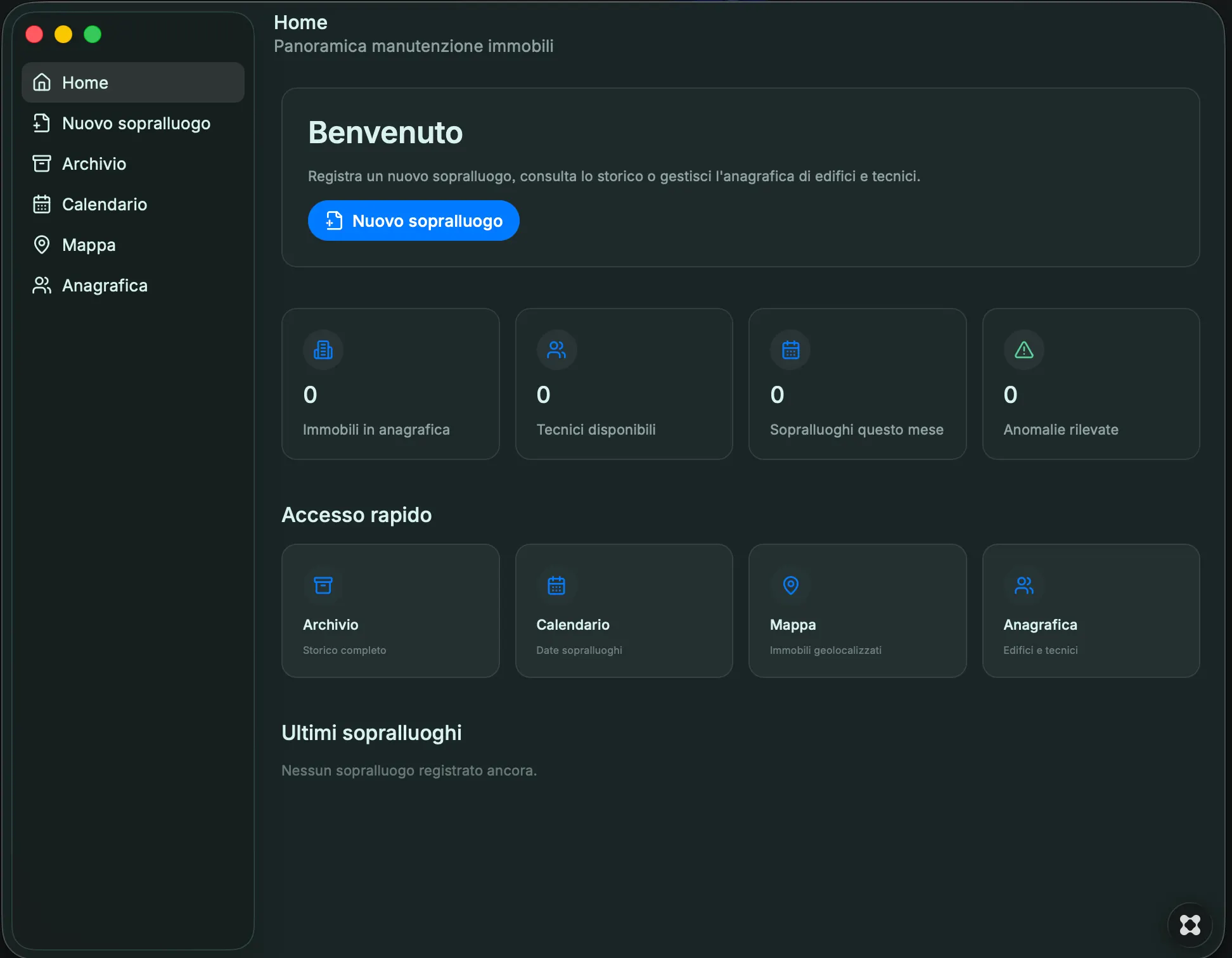The height and width of the screenshot is (958, 1232).
Task: Open the round floating button bottom-right corner
Action: pyautogui.click(x=1190, y=924)
